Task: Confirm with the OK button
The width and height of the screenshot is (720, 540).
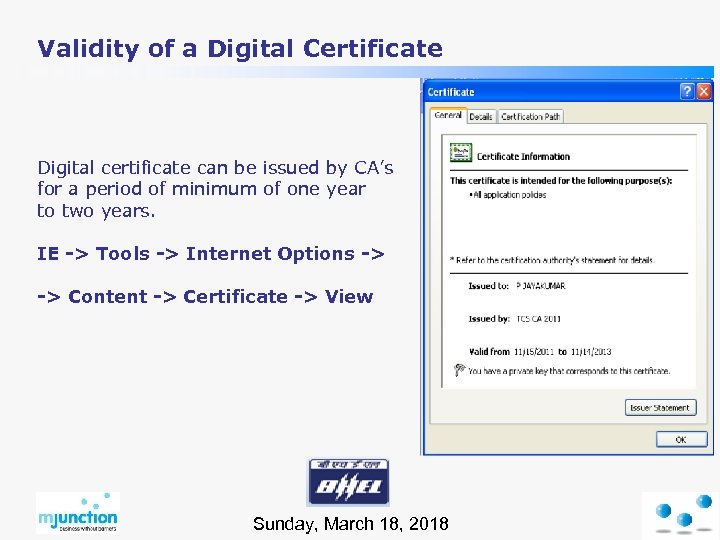Action: pos(681,439)
